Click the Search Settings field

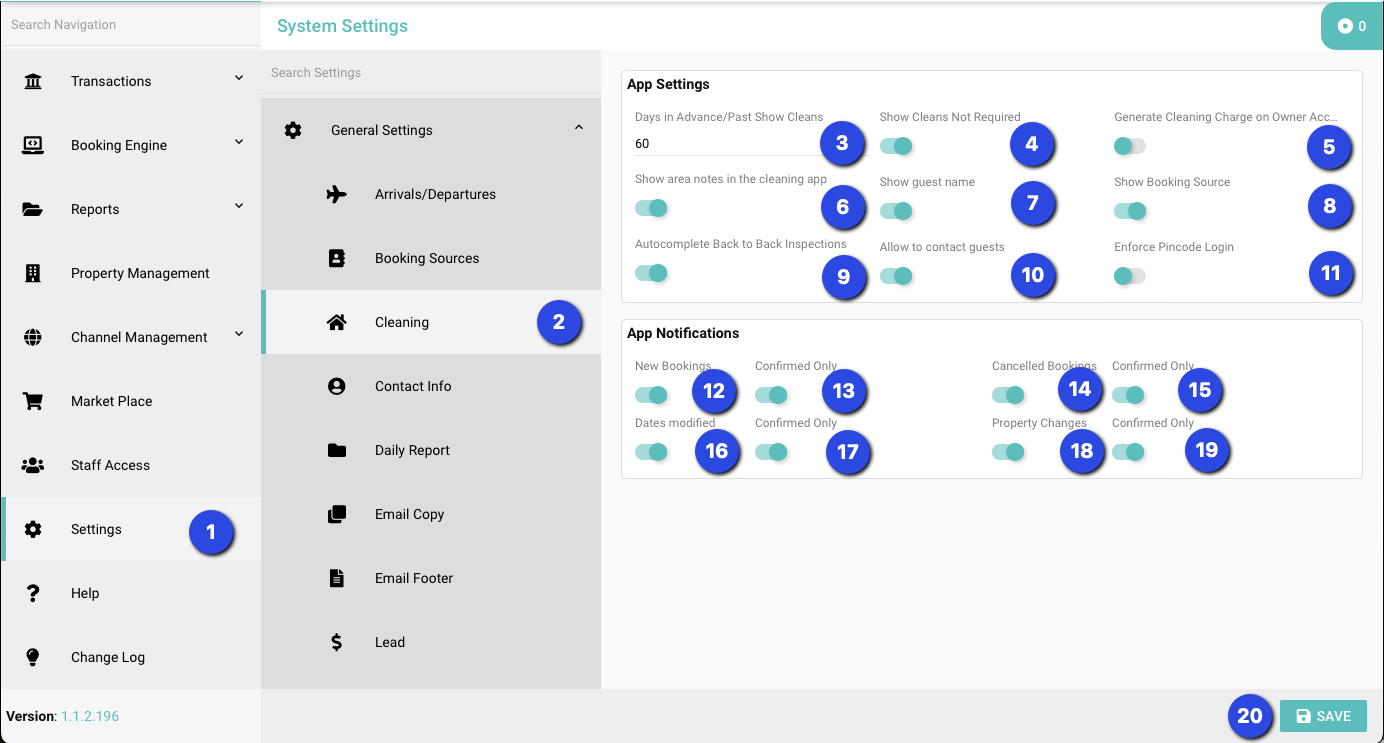430,73
